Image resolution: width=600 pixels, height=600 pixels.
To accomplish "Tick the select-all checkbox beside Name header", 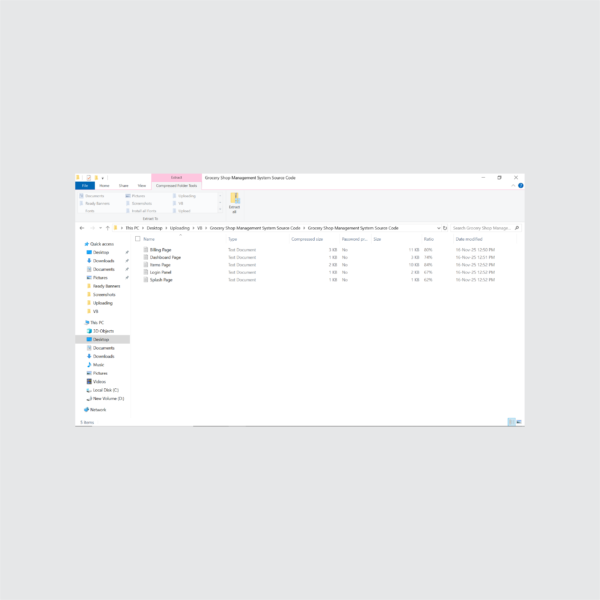I will 138,239.
